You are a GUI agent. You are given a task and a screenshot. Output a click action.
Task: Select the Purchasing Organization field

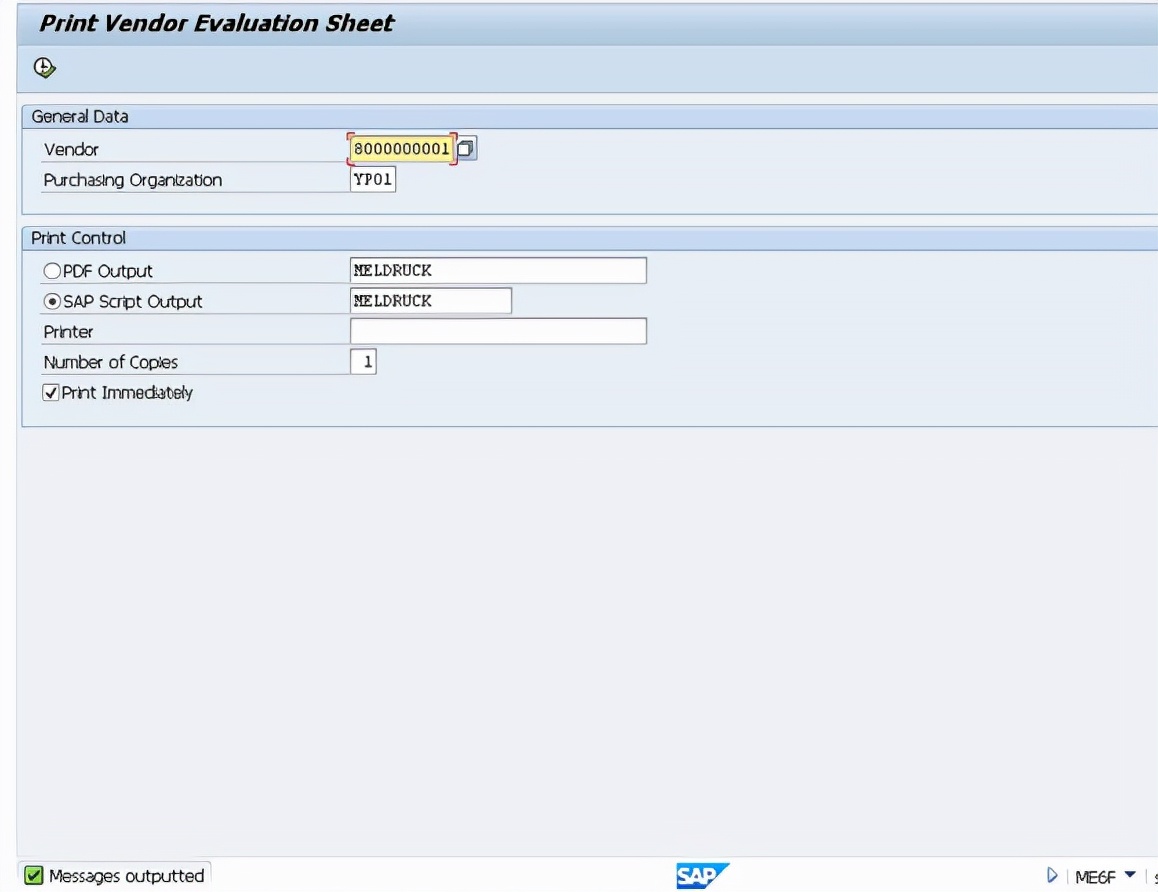point(370,178)
